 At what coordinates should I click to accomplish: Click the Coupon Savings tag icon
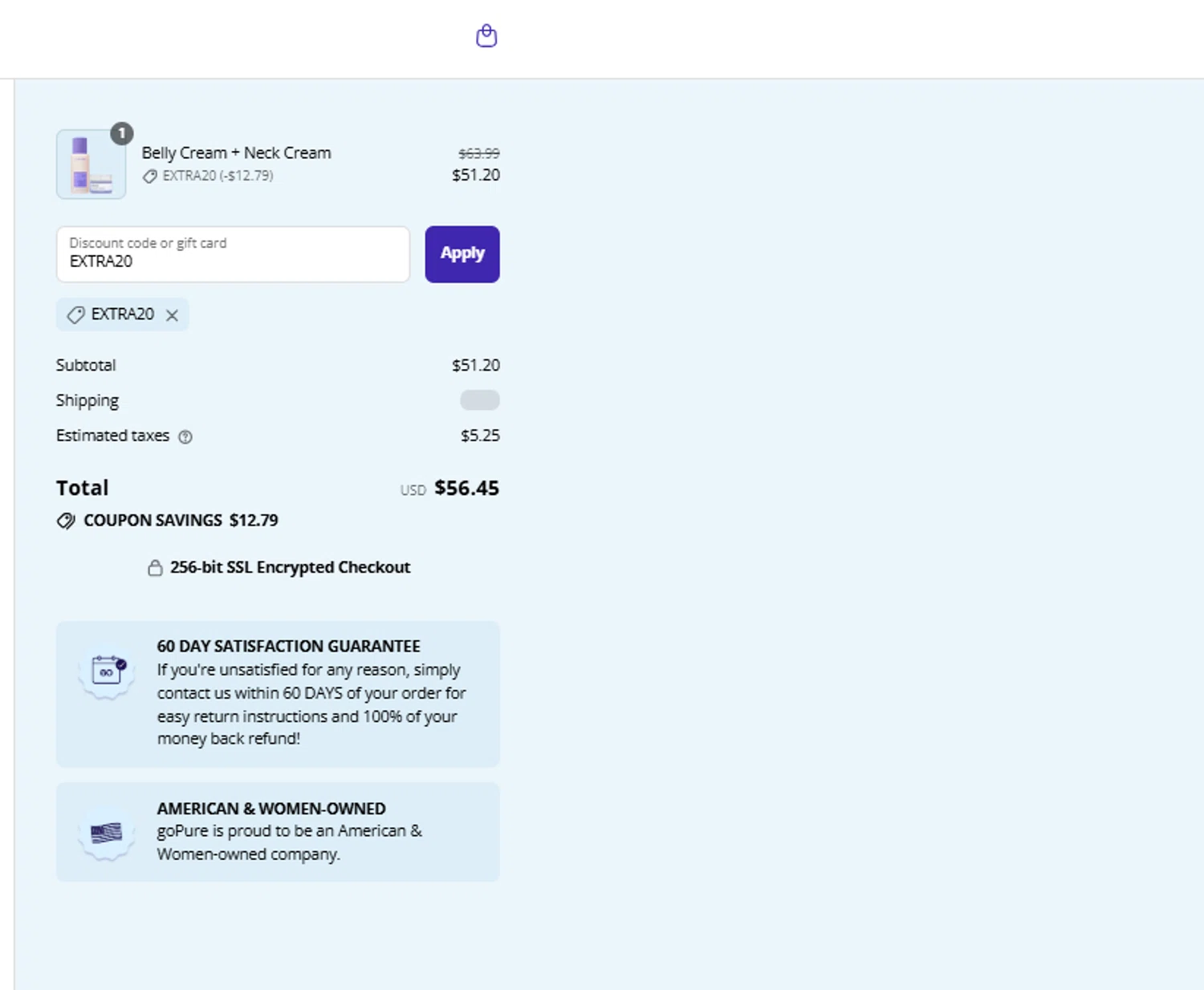click(66, 521)
